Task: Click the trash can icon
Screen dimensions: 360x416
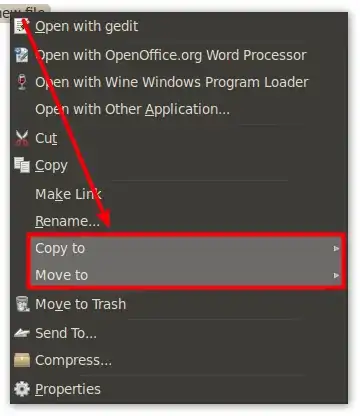Action: click(23, 304)
